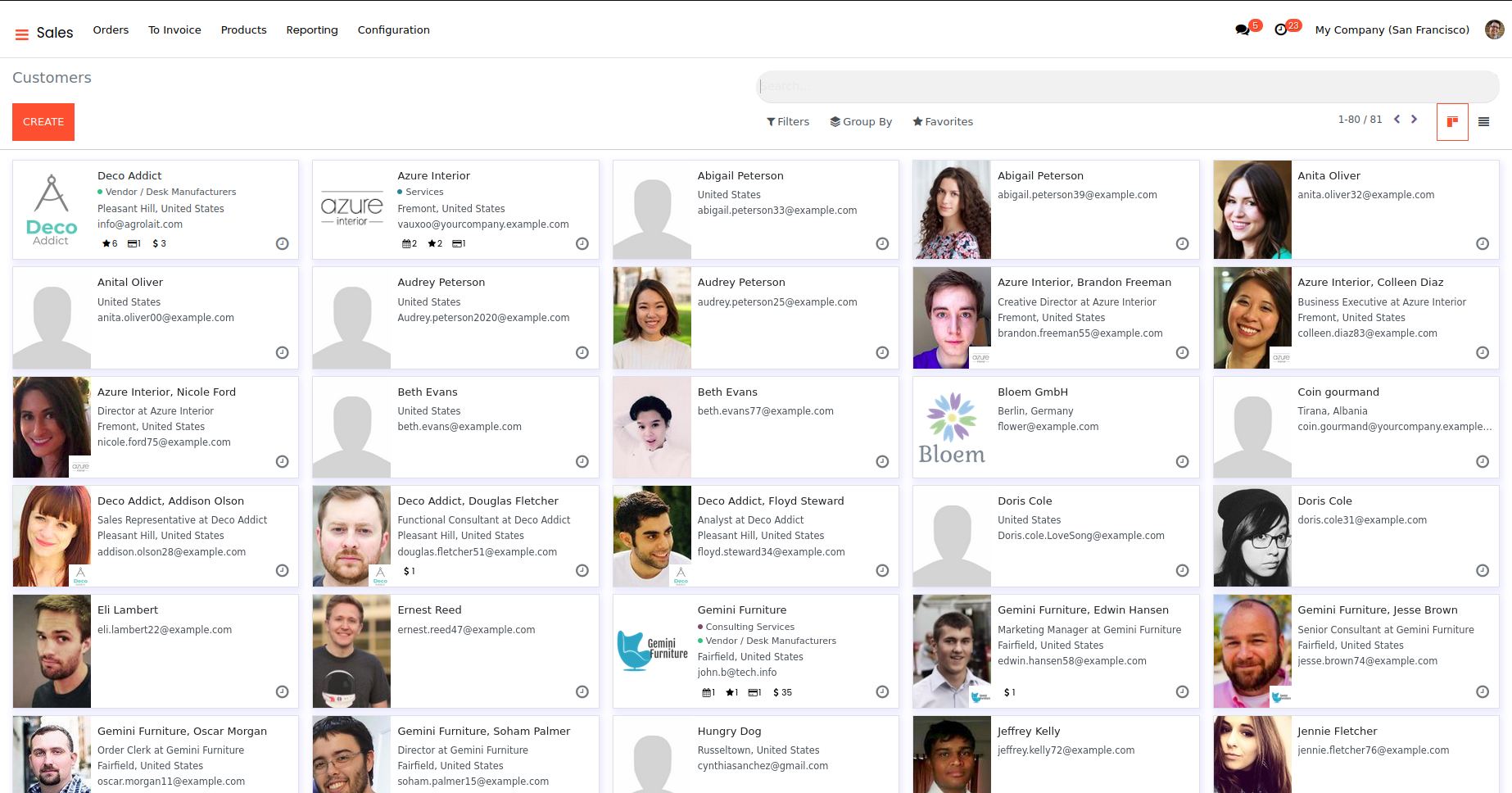Open the Favorites dropdown
Screen dimensions: 1512x793
pyautogui.click(x=943, y=122)
